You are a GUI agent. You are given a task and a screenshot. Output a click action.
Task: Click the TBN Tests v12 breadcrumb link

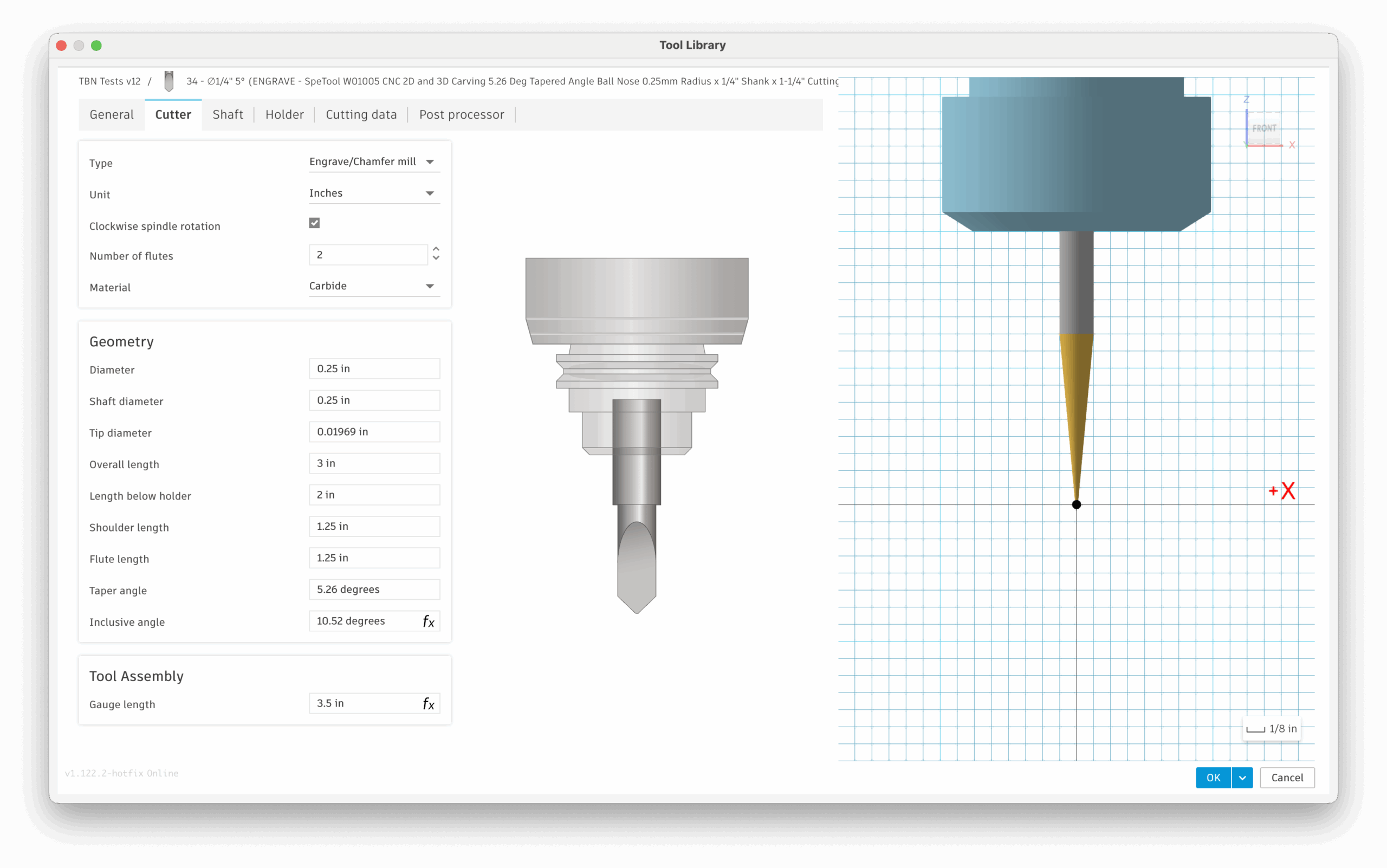coord(109,81)
